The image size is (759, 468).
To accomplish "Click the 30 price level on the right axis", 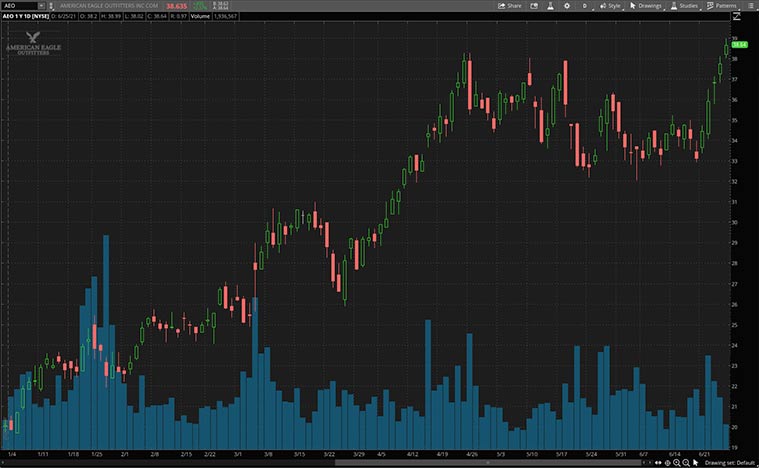I will pyautogui.click(x=734, y=223).
